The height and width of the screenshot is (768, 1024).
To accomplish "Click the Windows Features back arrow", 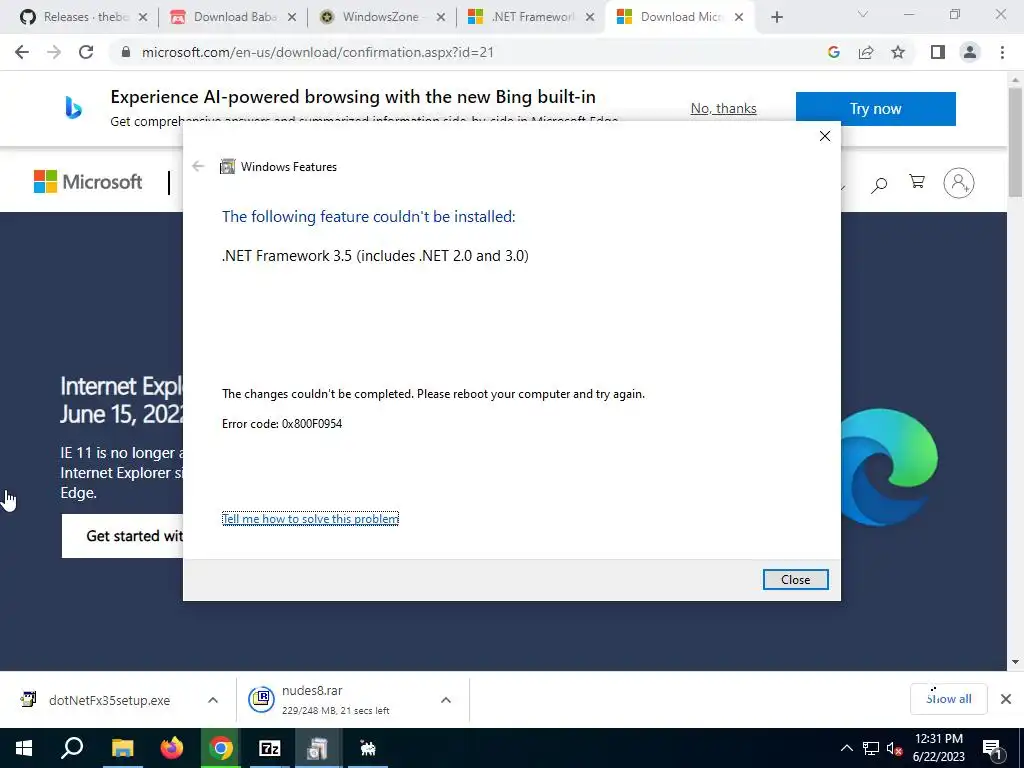I will point(198,167).
